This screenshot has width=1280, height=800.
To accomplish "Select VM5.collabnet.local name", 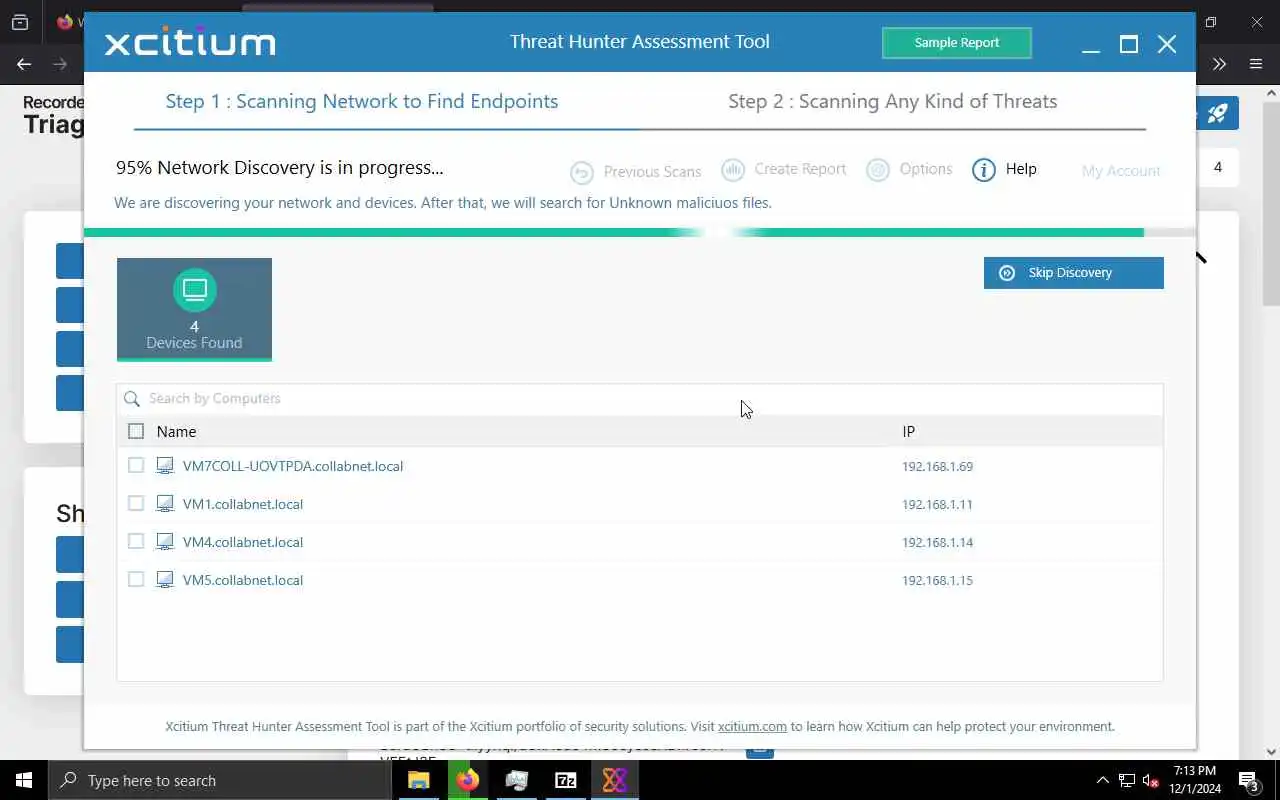I will [x=243, y=580].
